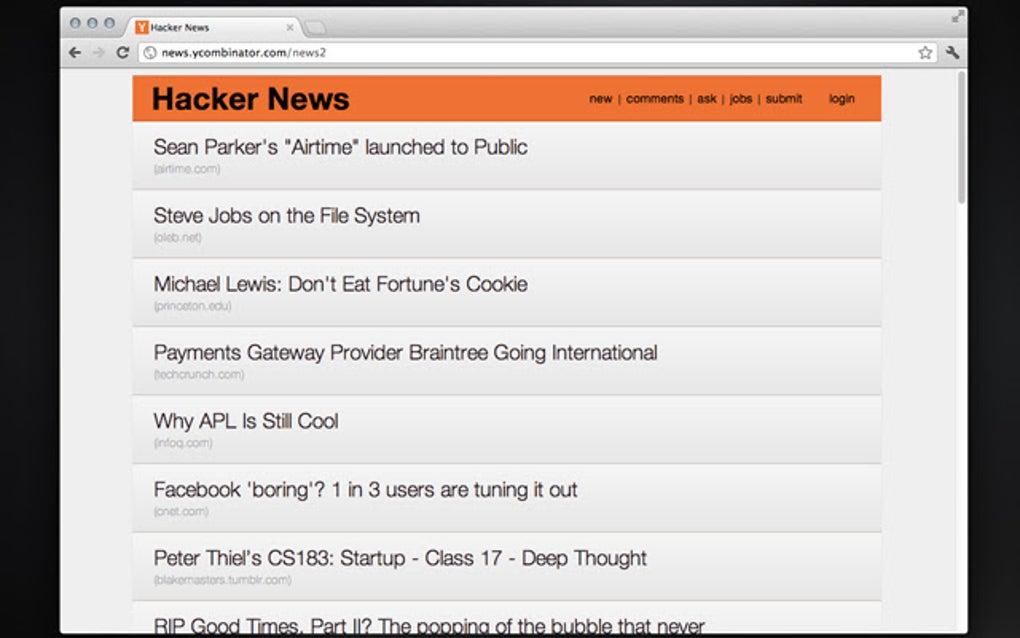Open "Steve Jobs on the File System" story
Screen dimensions: 1020x638
click(287, 215)
